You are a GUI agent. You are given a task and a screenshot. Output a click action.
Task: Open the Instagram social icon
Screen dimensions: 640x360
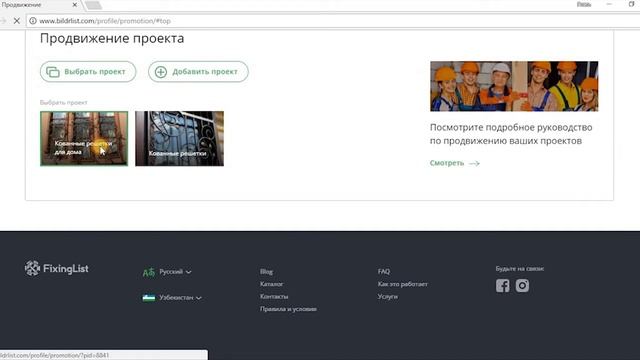coord(522,285)
